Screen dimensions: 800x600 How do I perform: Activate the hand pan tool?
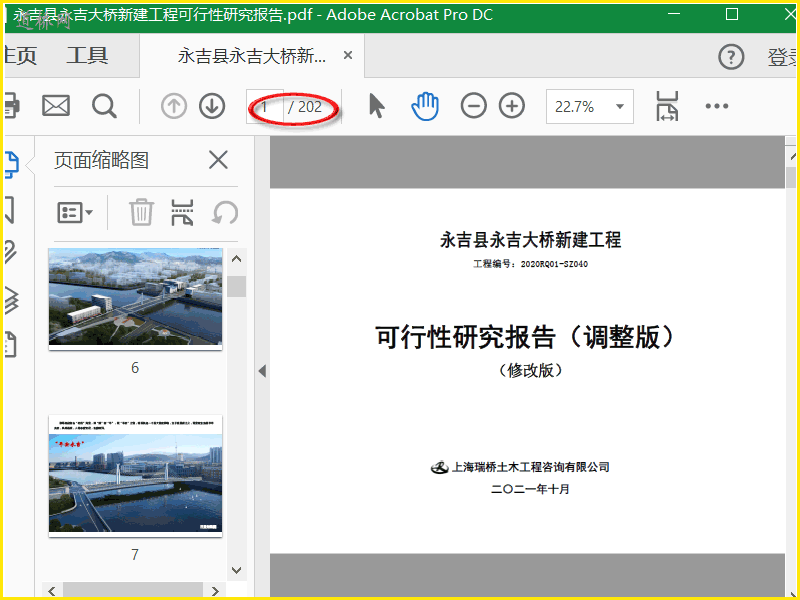pos(425,106)
